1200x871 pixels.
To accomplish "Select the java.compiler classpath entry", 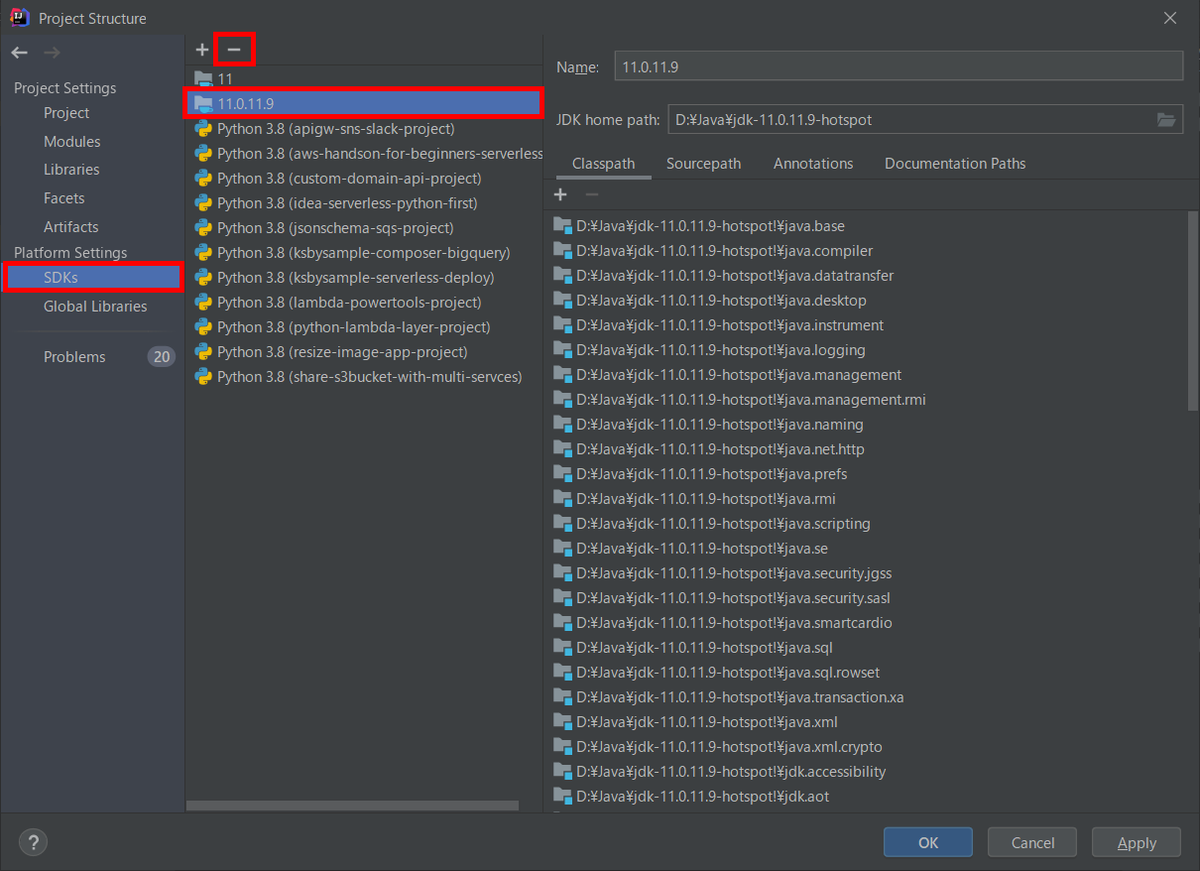I will [x=725, y=251].
